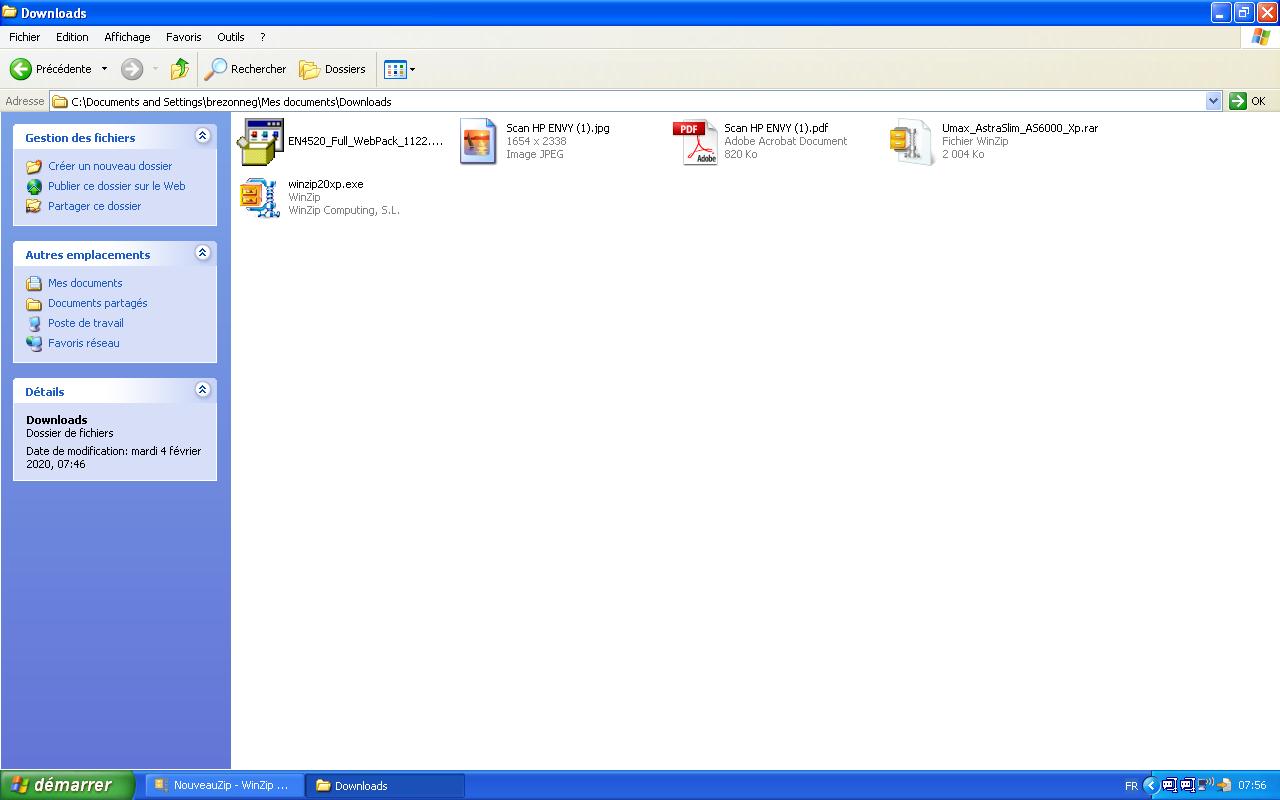Open Poste de travail

pos(86,323)
